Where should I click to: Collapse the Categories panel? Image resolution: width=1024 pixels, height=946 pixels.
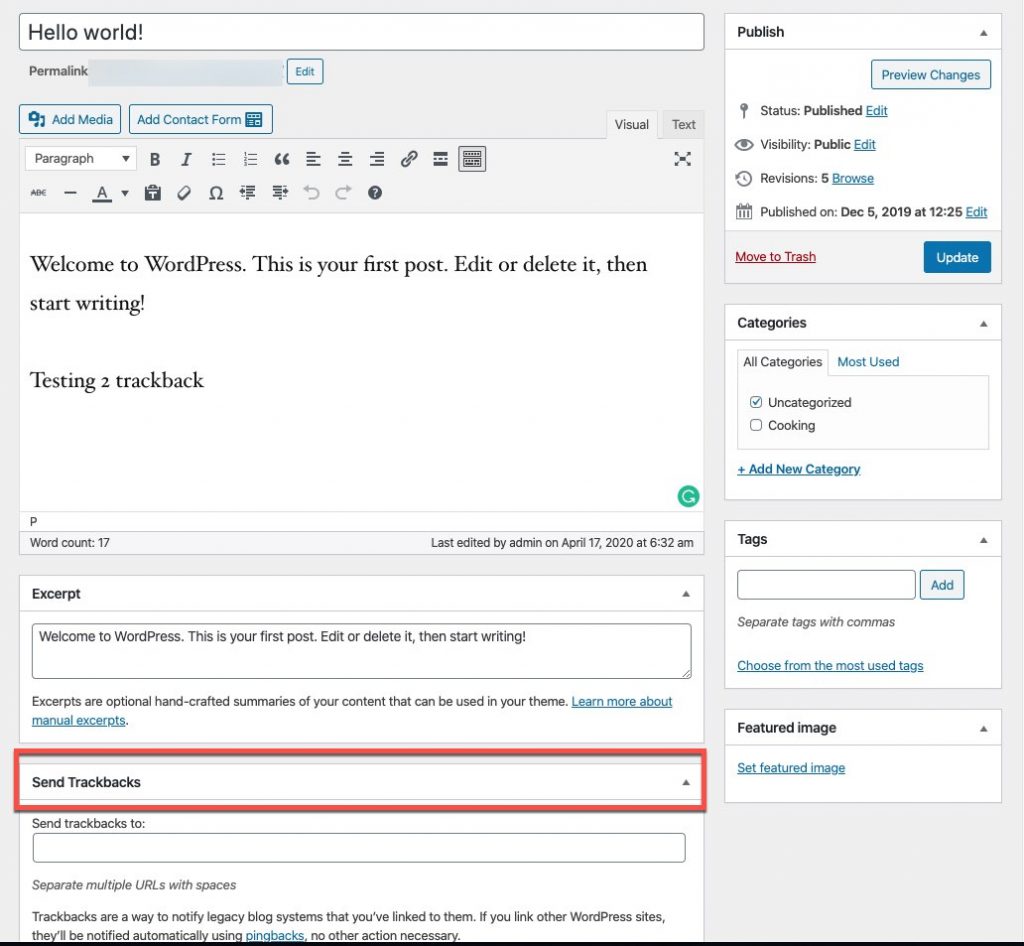(984, 324)
